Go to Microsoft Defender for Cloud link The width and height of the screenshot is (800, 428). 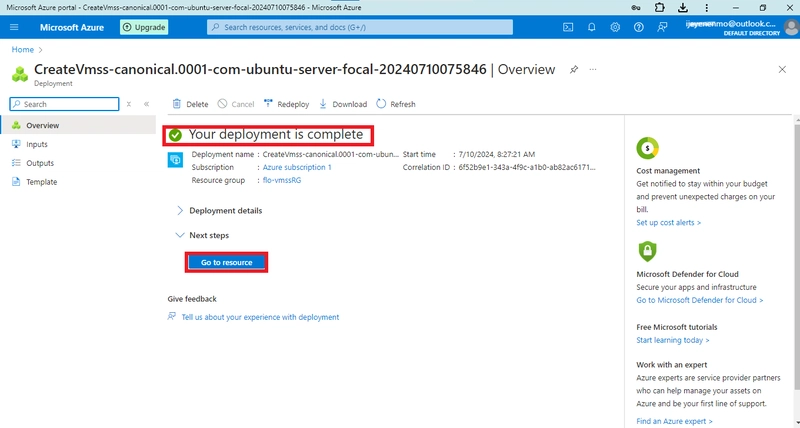[x=699, y=300]
